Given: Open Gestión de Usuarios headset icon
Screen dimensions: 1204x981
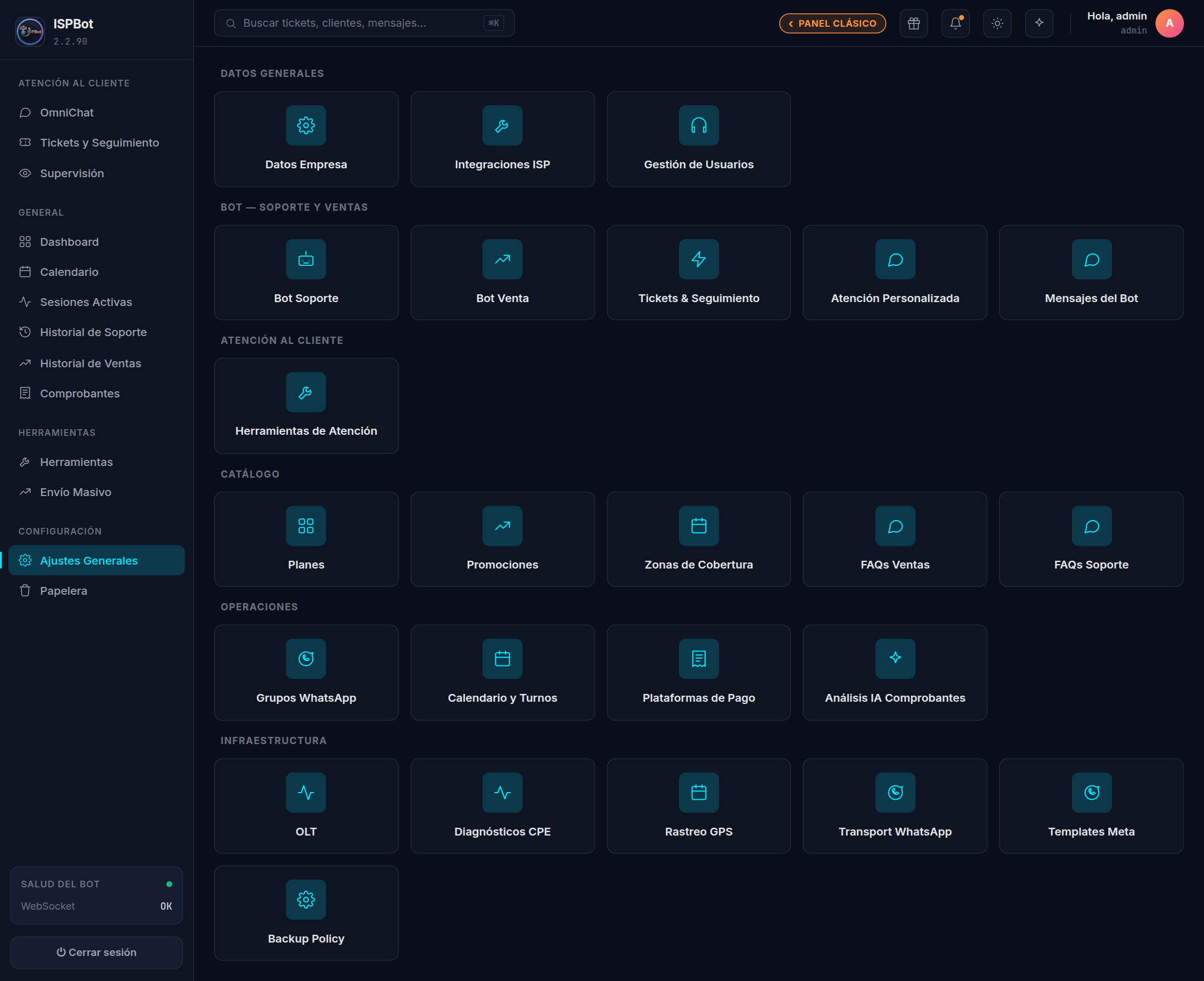Looking at the screenshot, I should [699, 125].
